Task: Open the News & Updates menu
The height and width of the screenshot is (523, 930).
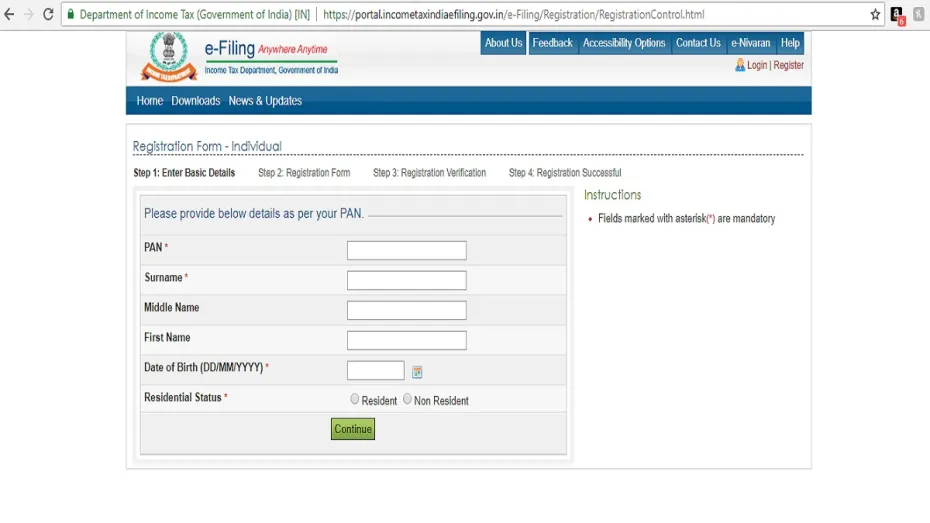Action: point(264,101)
